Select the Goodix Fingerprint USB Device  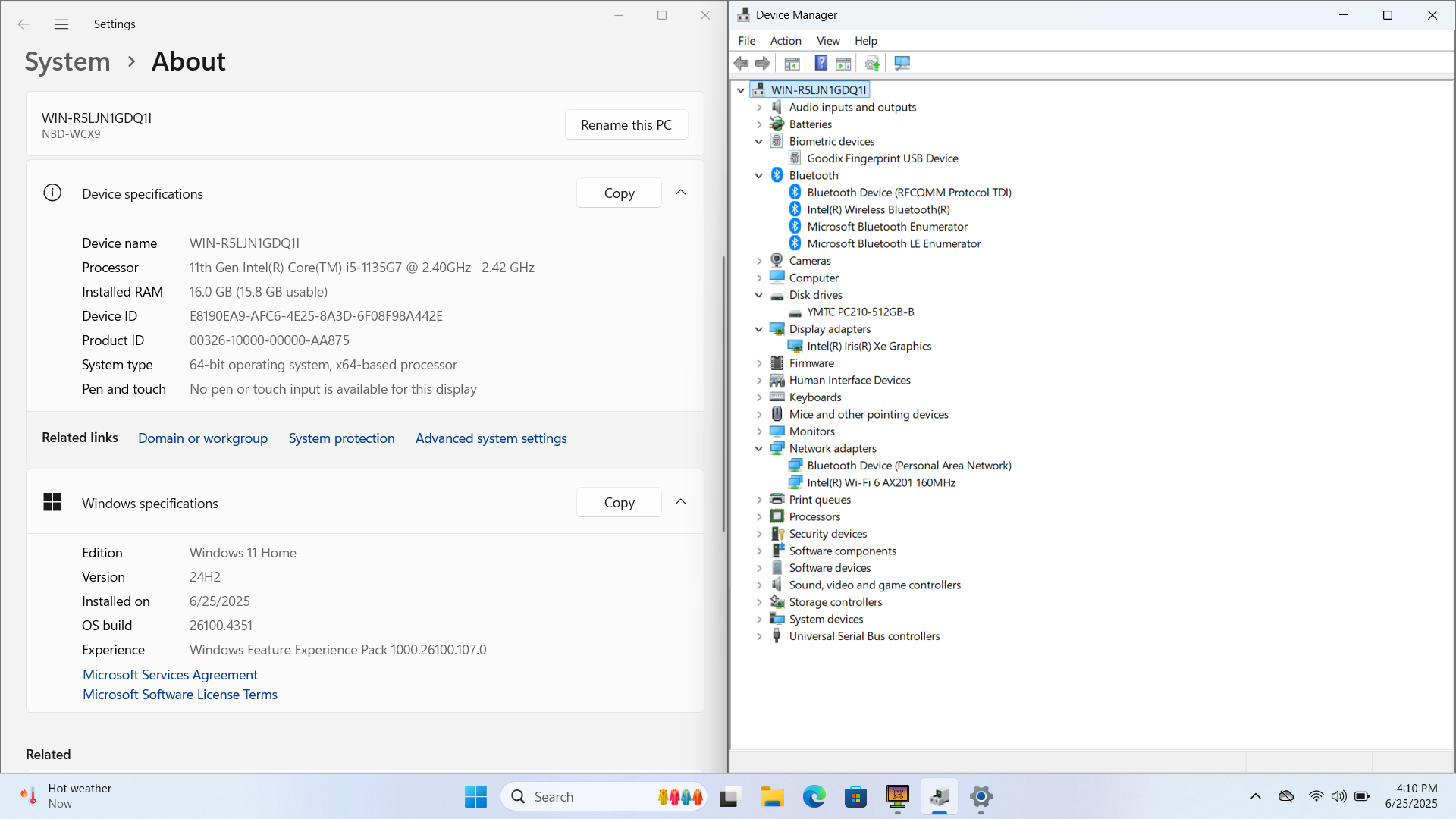[x=882, y=158]
